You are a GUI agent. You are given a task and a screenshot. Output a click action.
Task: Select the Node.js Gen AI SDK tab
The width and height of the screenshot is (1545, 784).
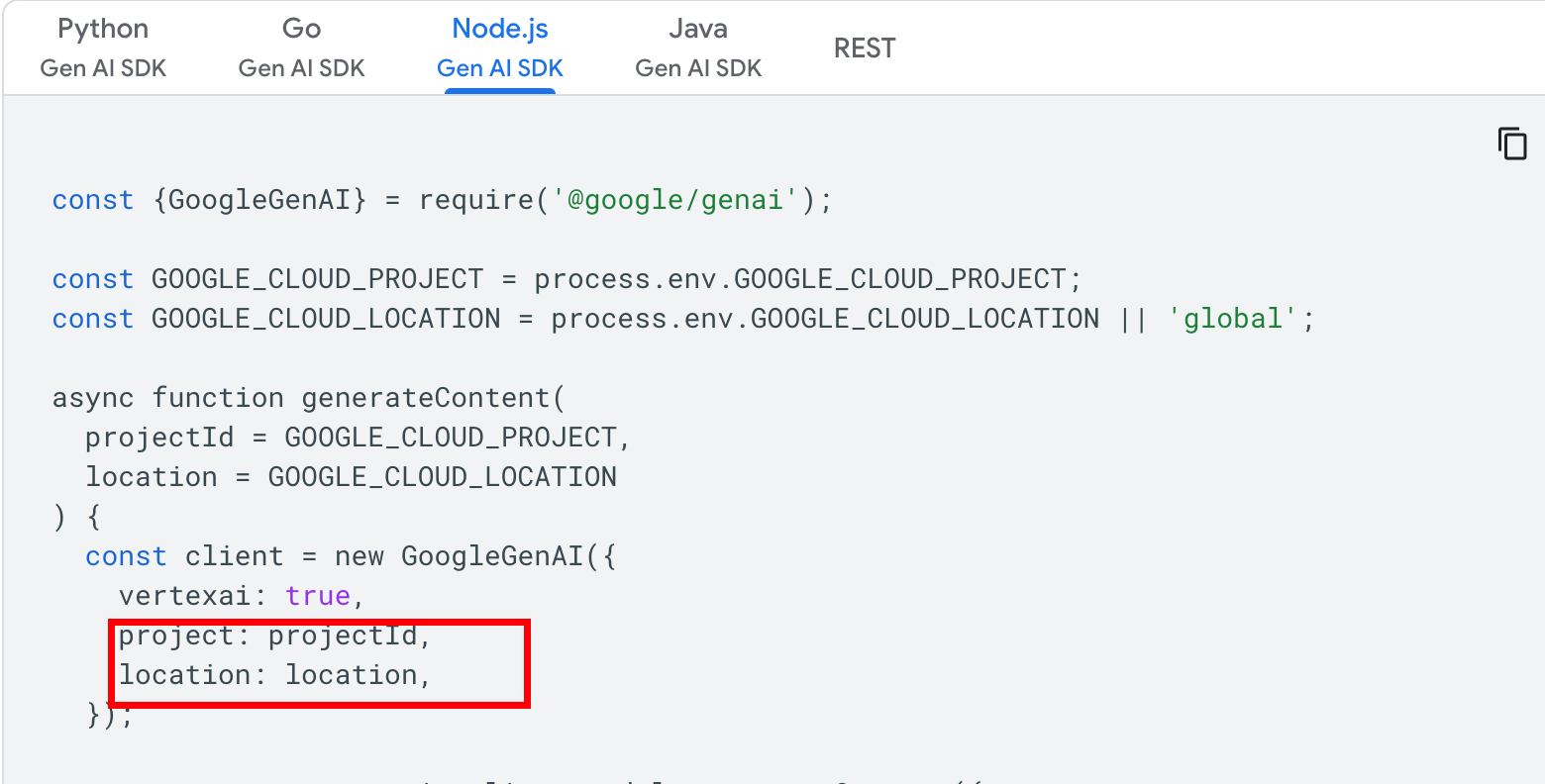500,48
